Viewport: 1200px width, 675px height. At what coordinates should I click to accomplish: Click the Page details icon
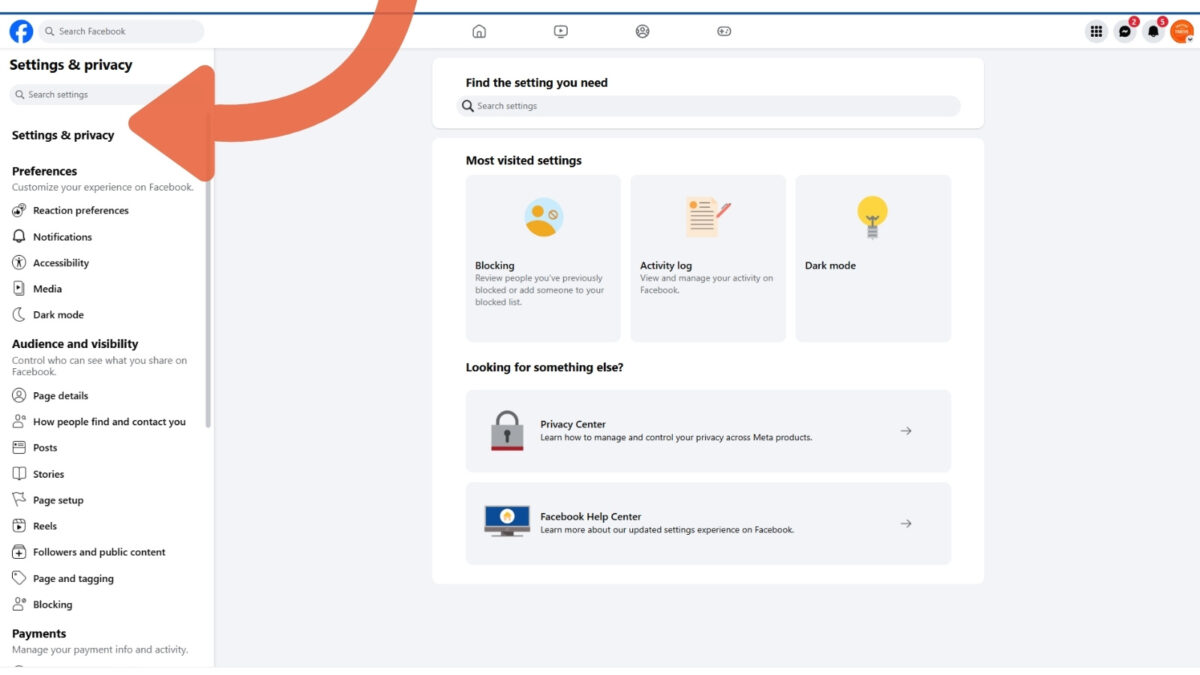pyautogui.click(x=19, y=396)
